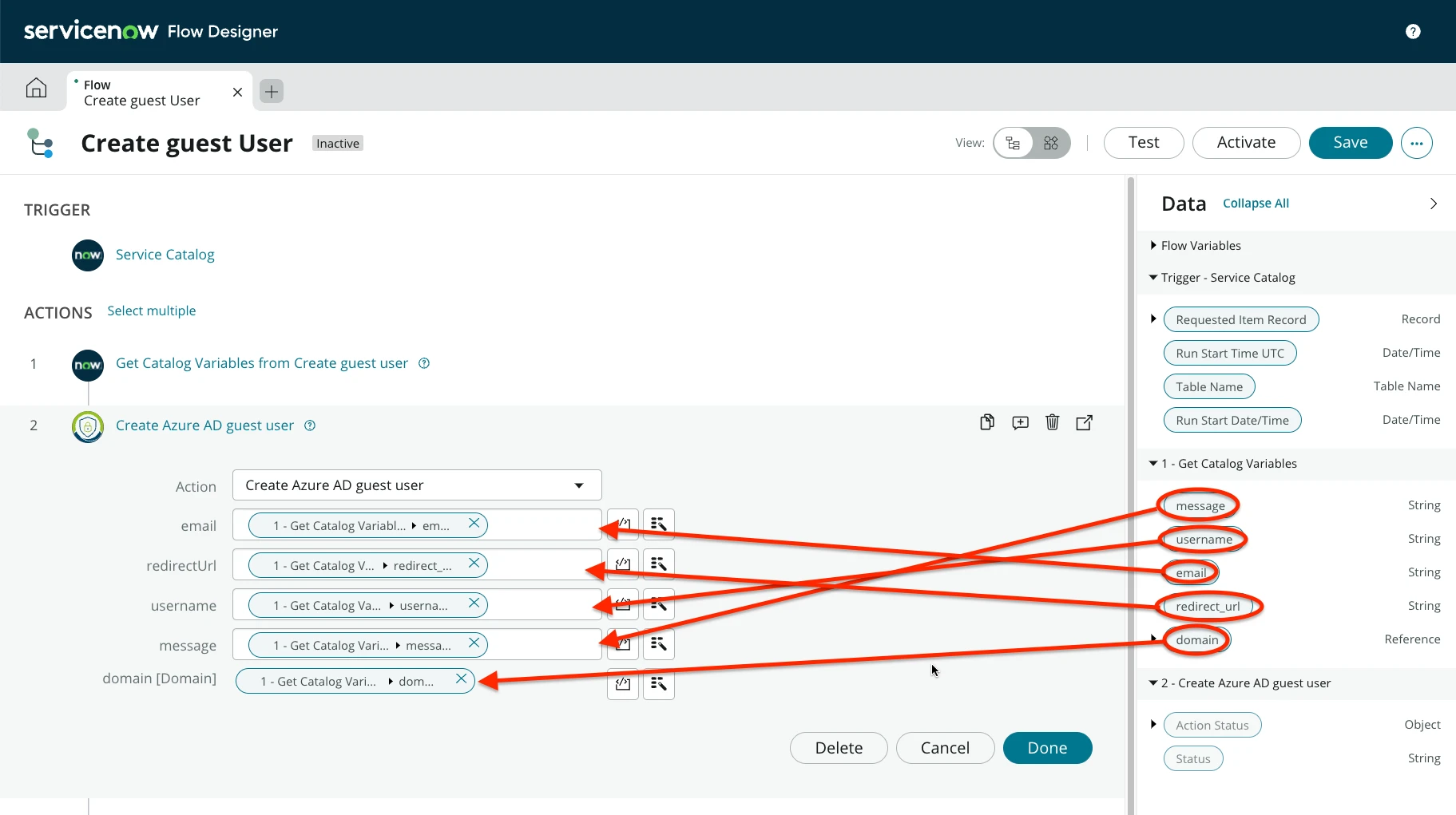The height and width of the screenshot is (815, 1456).
Task: Delete the Create Azure AD guest user action
Action: pyautogui.click(x=1052, y=422)
